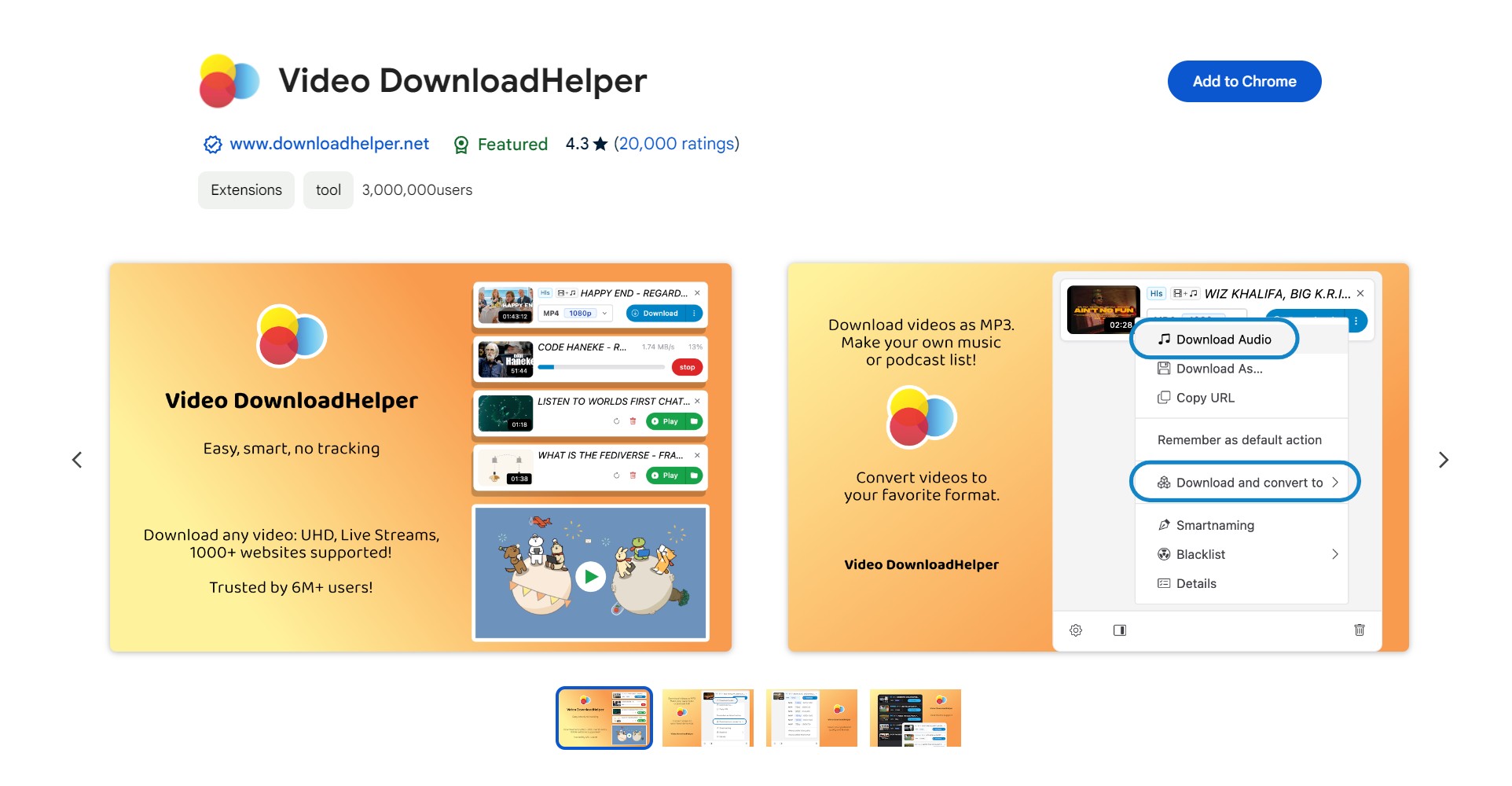This screenshot has width=1512, height=786.
Task: Click the Details list icon
Action: pos(1164,583)
